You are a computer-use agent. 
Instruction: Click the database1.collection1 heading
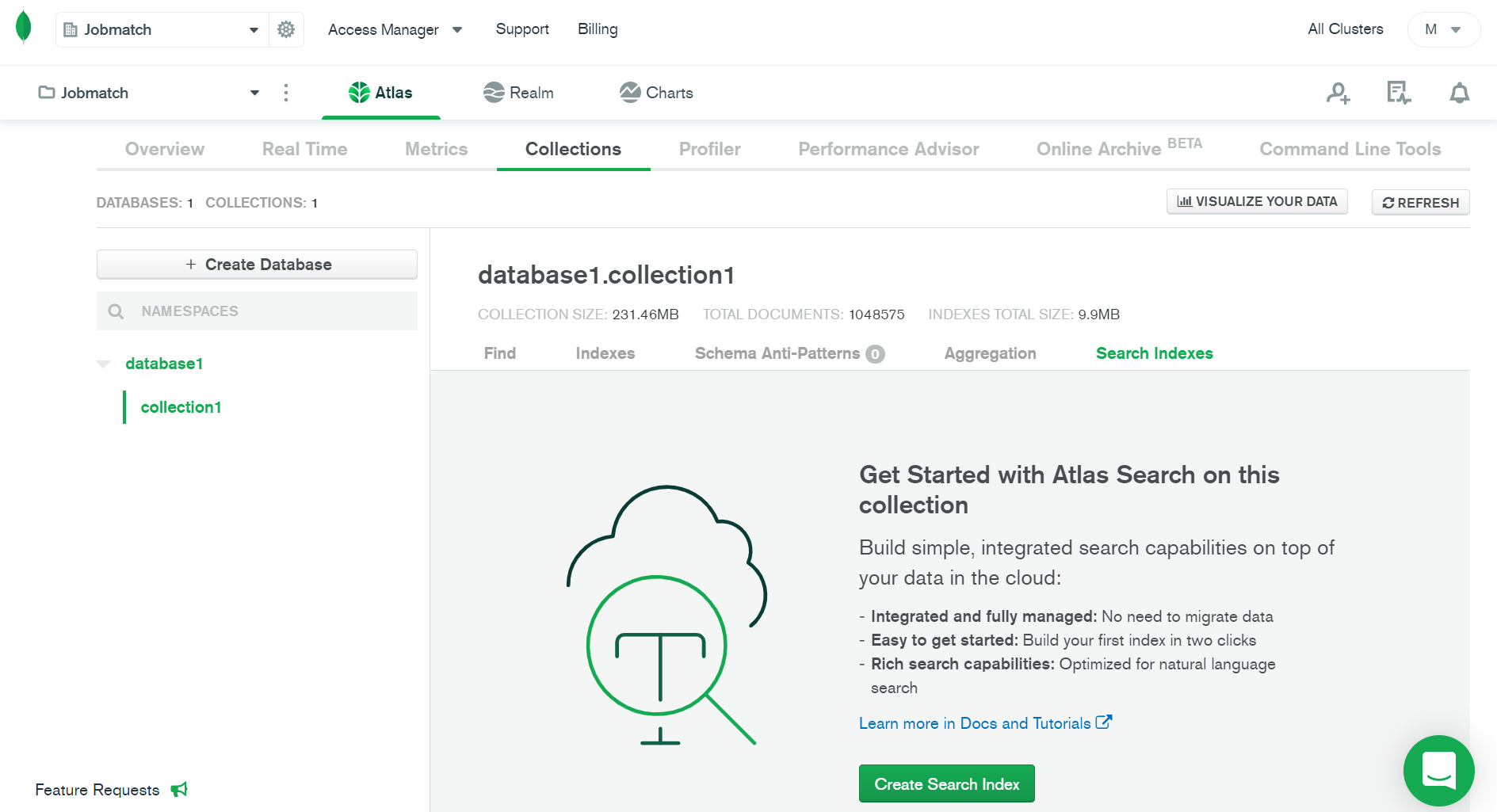pos(606,275)
